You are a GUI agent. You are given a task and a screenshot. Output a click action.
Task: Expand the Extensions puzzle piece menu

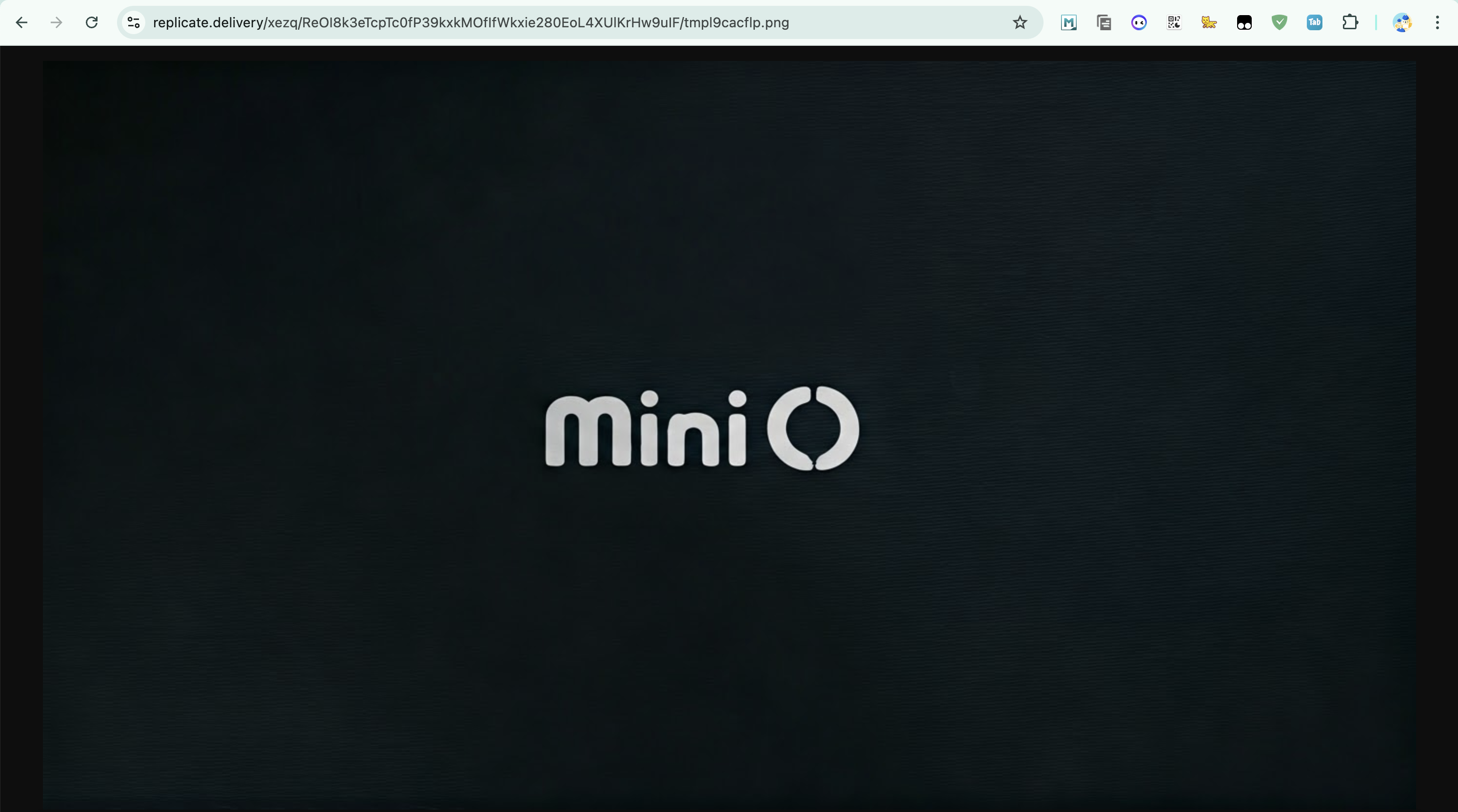1350,22
